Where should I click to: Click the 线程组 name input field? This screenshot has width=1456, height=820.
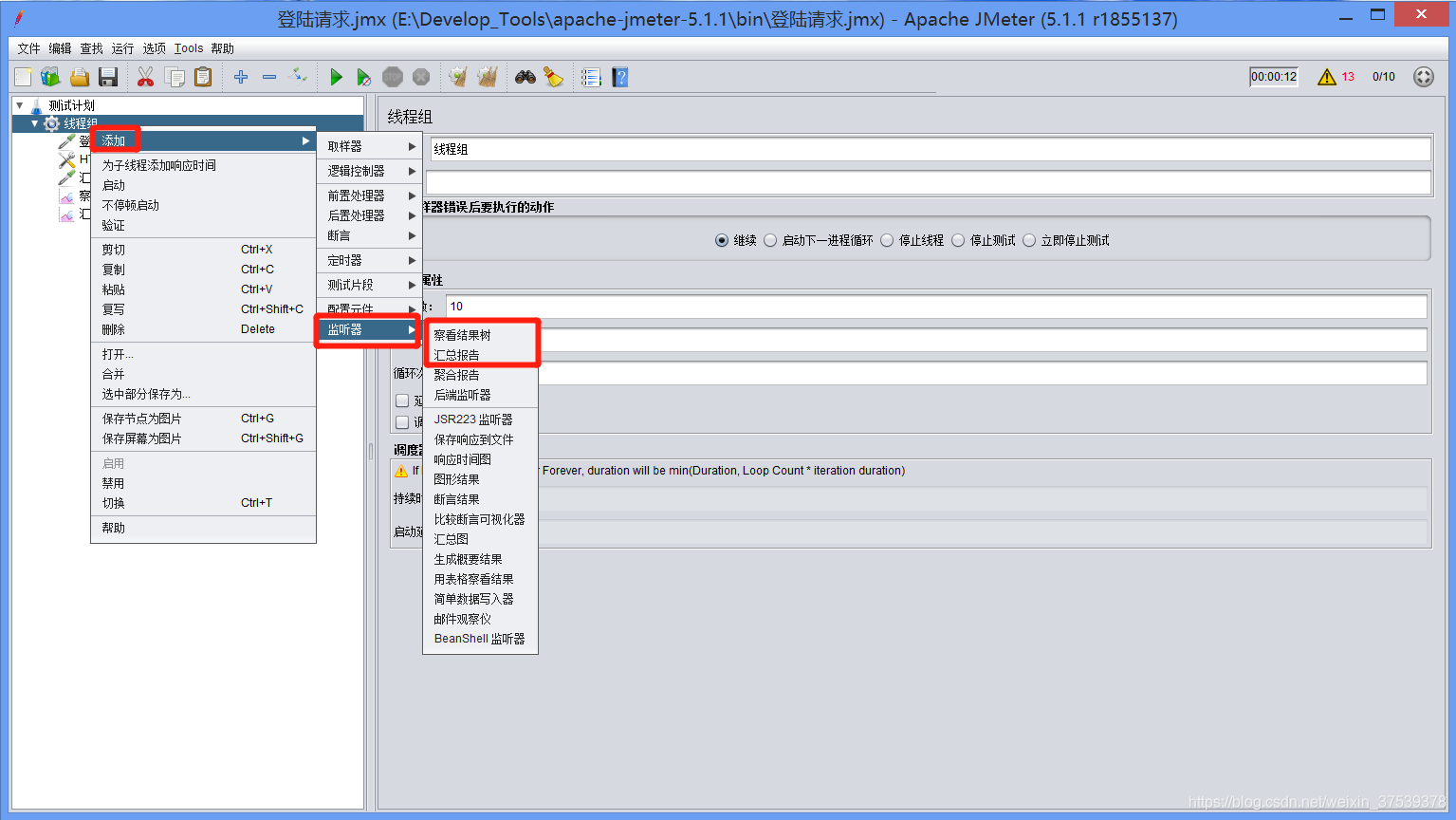pos(930,149)
